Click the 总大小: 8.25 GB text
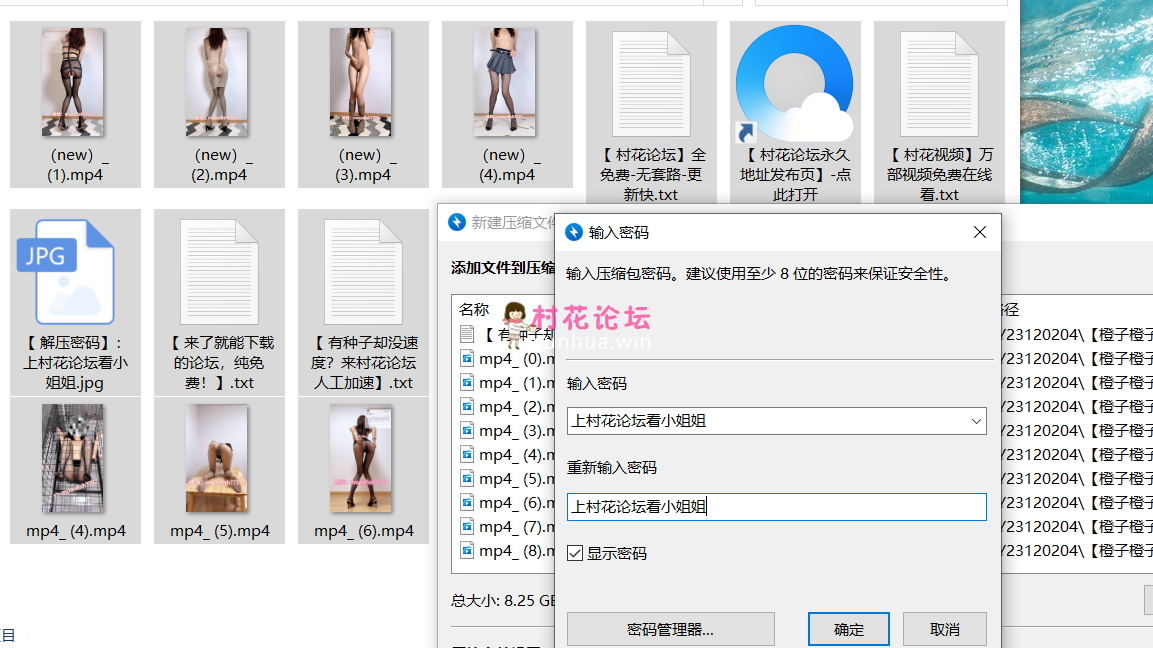 pos(503,600)
